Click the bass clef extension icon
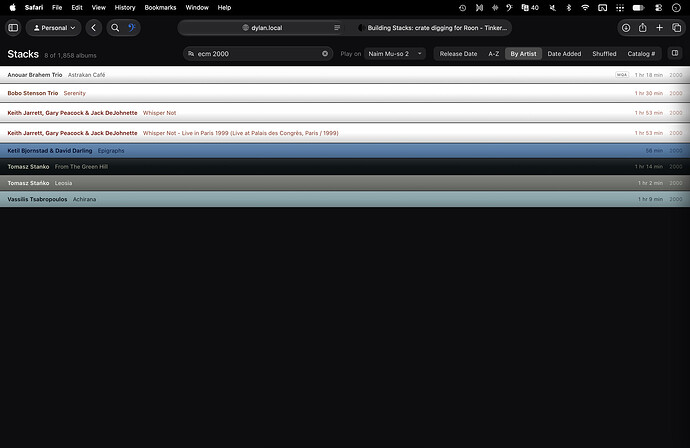The height and width of the screenshot is (448, 690). coord(132,28)
